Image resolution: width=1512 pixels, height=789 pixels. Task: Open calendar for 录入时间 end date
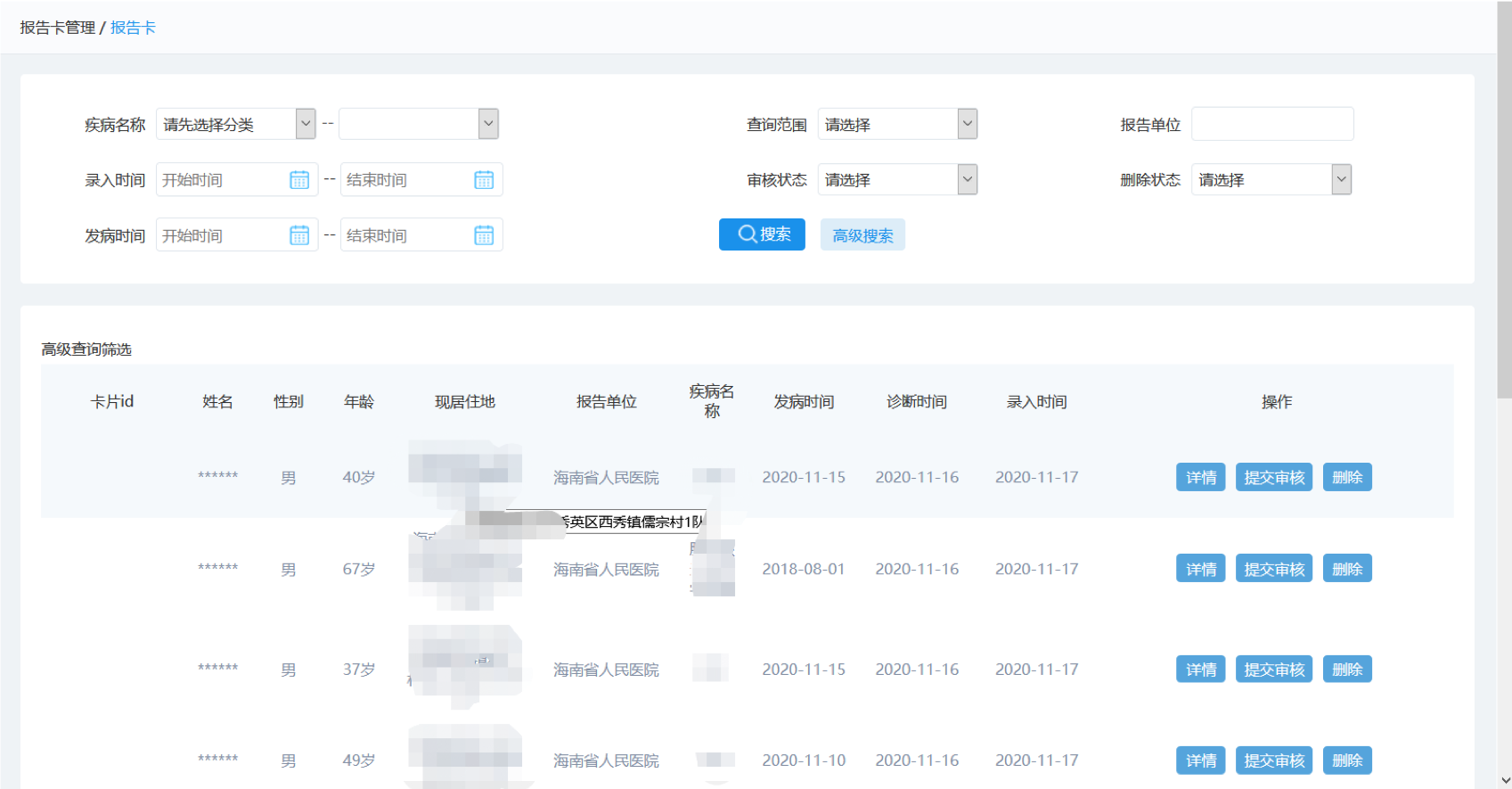pos(484,180)
